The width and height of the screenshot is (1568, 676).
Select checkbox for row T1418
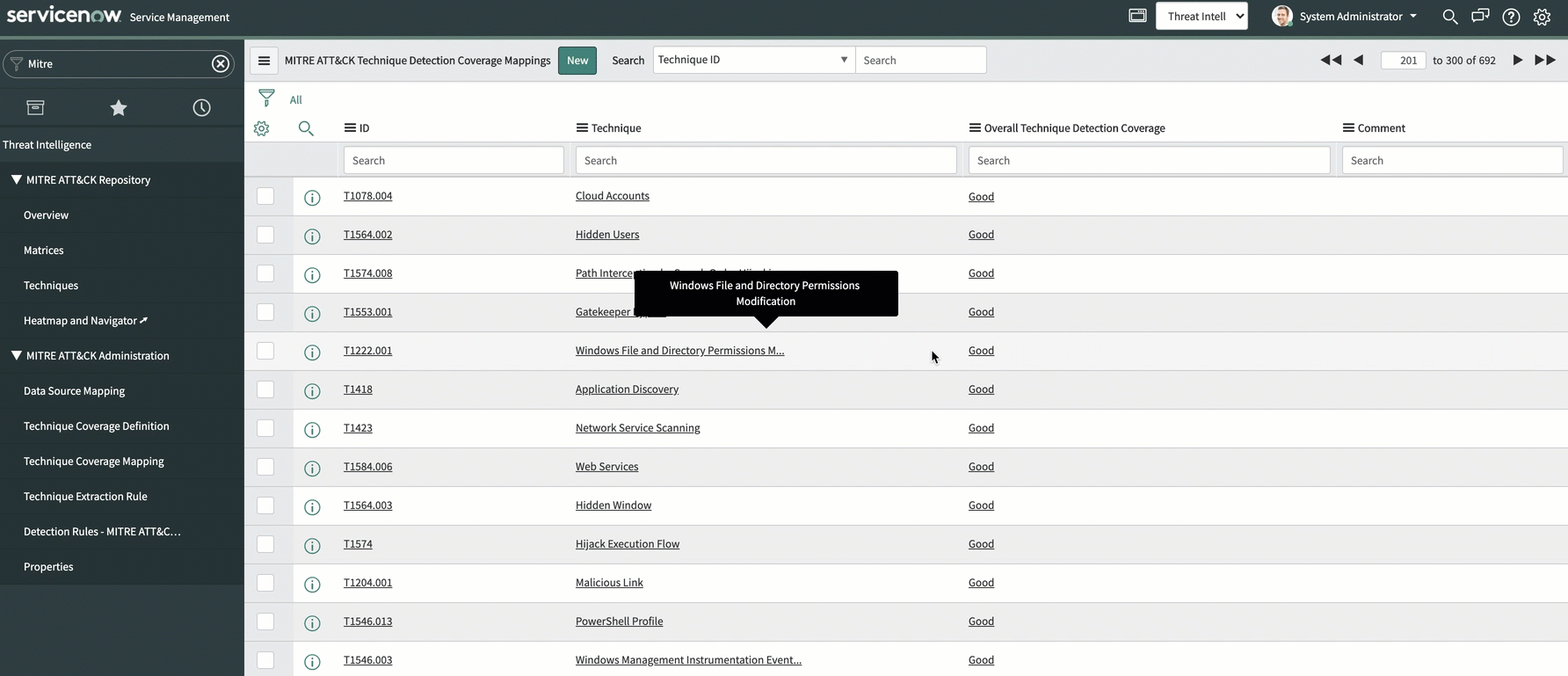click(265, 389)
